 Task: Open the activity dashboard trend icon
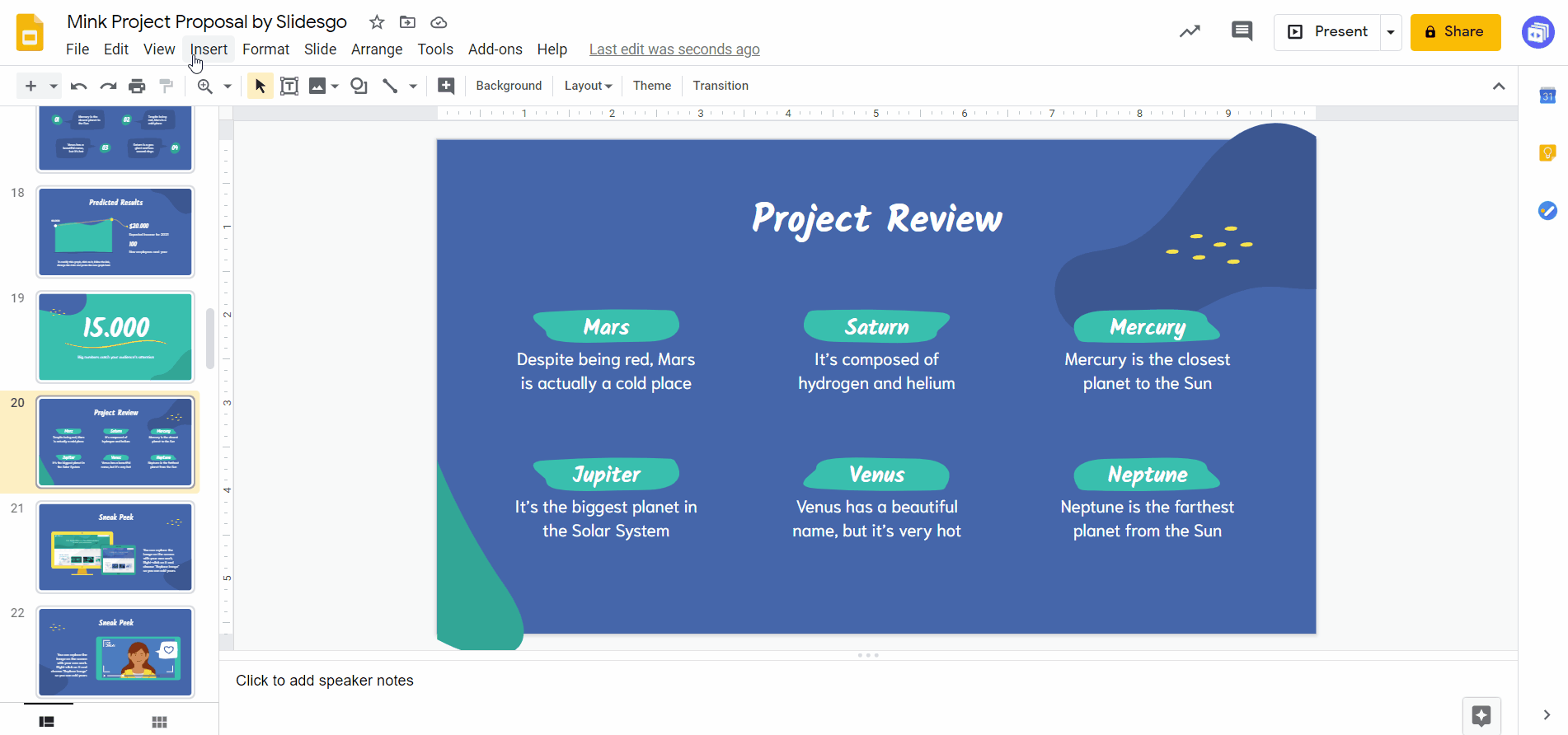[1190, 32]
